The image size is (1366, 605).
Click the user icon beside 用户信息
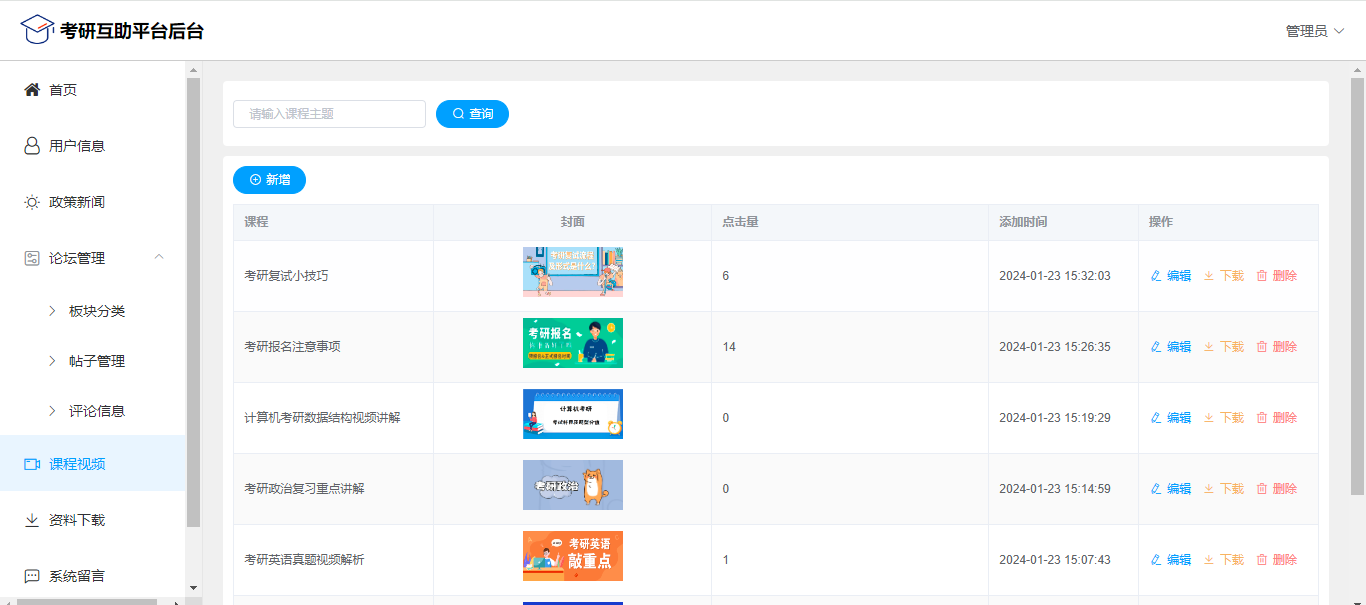tap(32, 146)
